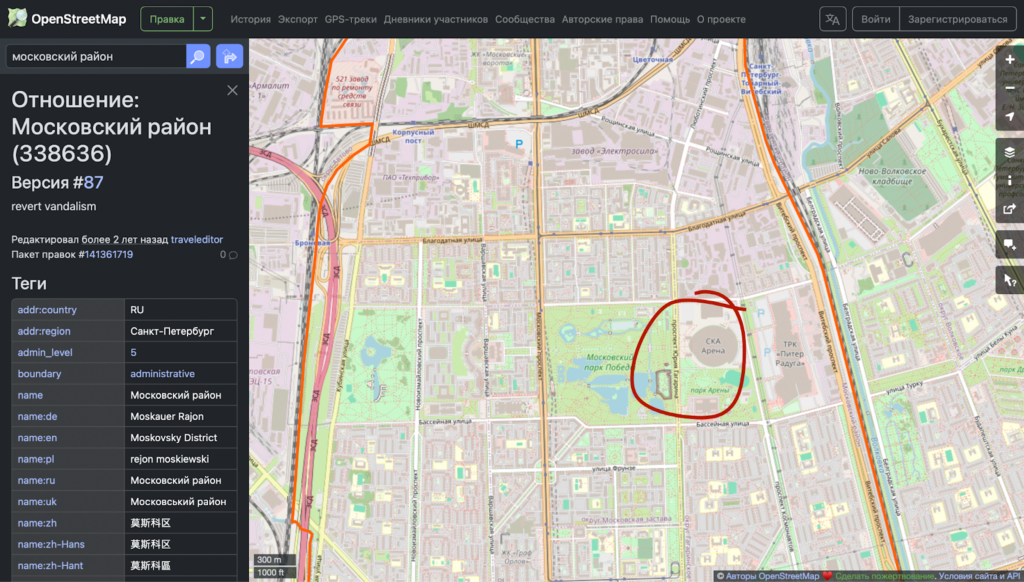Click the Зарегистрироваться button
The height and width of the screenshot is (582, 1024).
coord(960,19)
